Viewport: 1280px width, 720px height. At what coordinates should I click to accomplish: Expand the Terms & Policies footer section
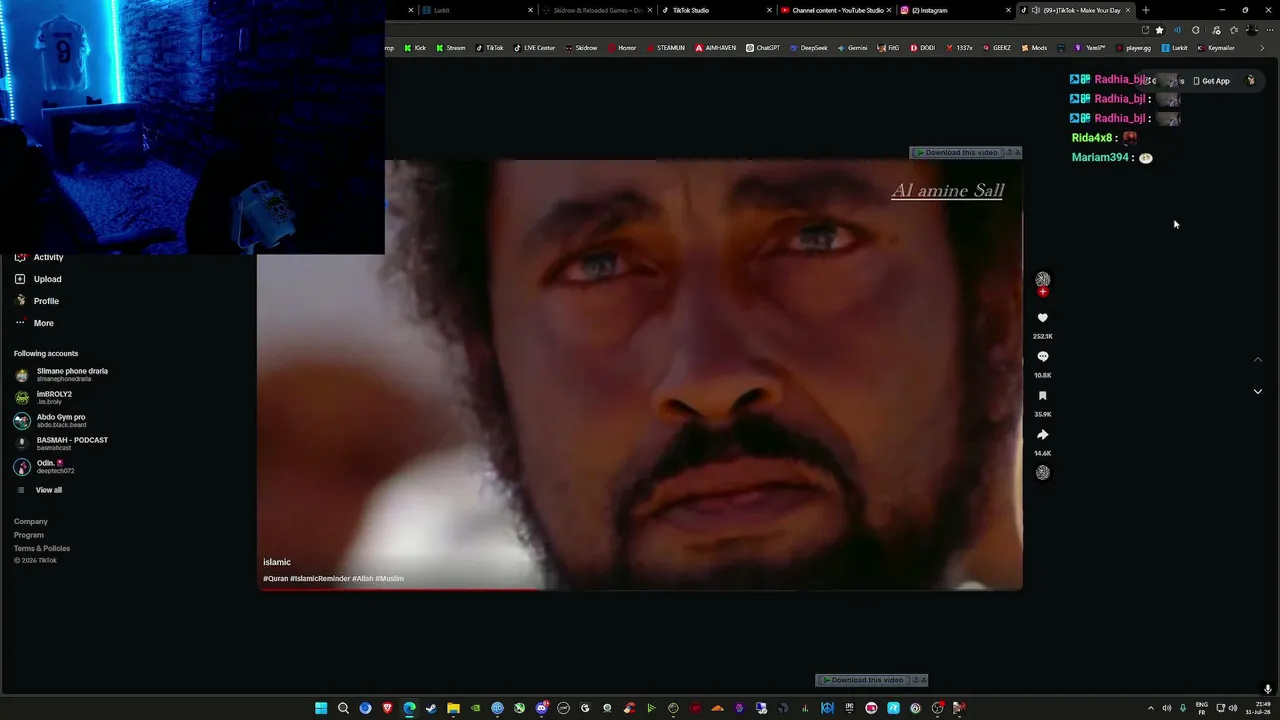point(42,548)
